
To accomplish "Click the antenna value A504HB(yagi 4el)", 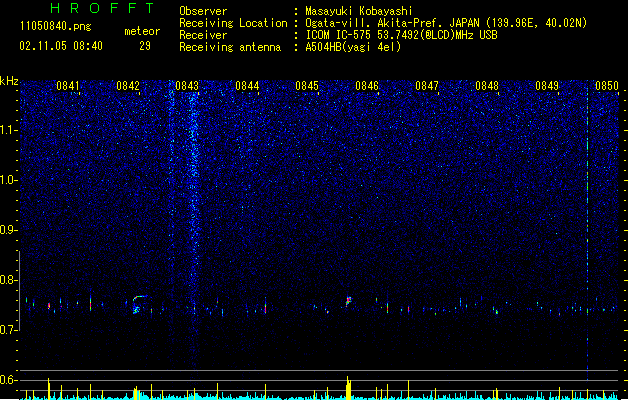I will coord(353,47).
